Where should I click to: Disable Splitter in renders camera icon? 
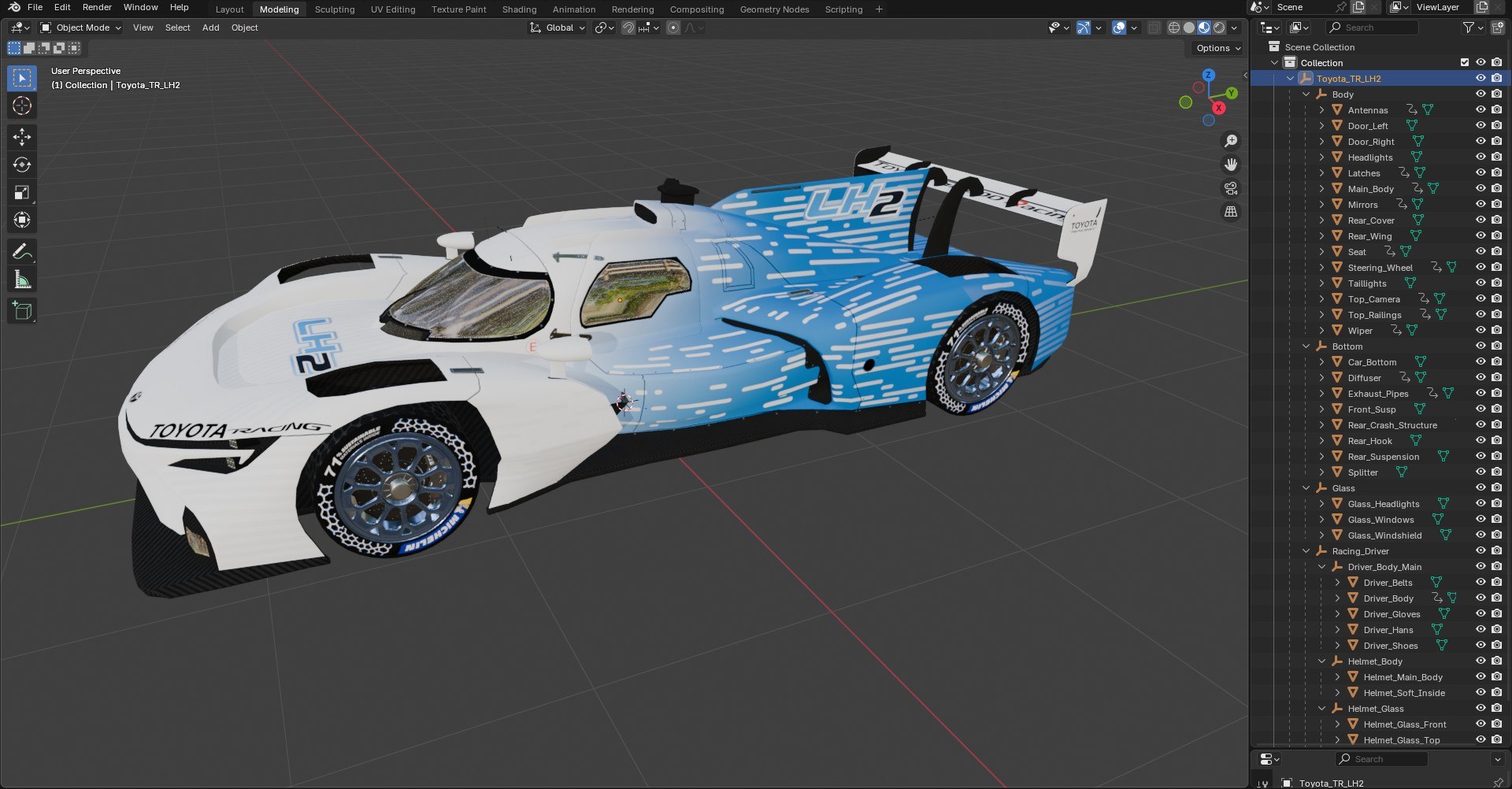pyautogui.click(x=1496, y=472)
